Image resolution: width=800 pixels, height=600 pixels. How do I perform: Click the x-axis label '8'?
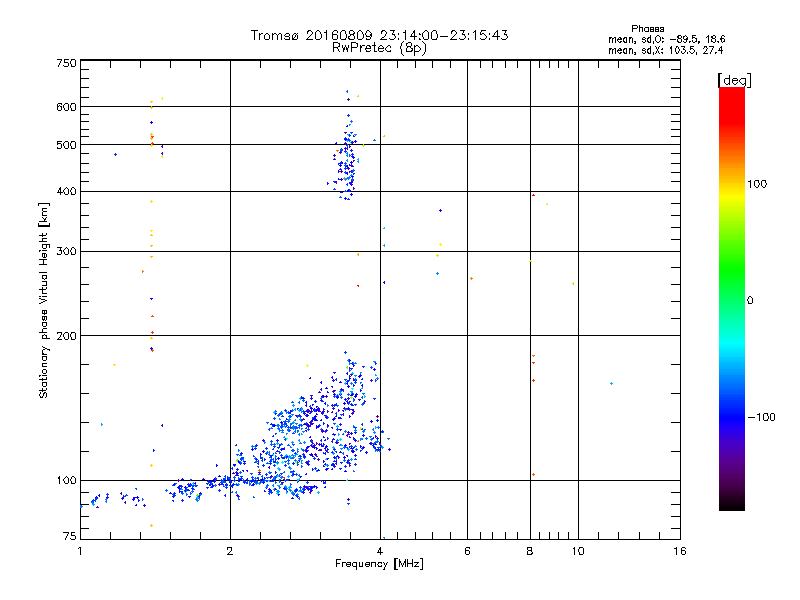pyautogui.click(x=530, y=551)
